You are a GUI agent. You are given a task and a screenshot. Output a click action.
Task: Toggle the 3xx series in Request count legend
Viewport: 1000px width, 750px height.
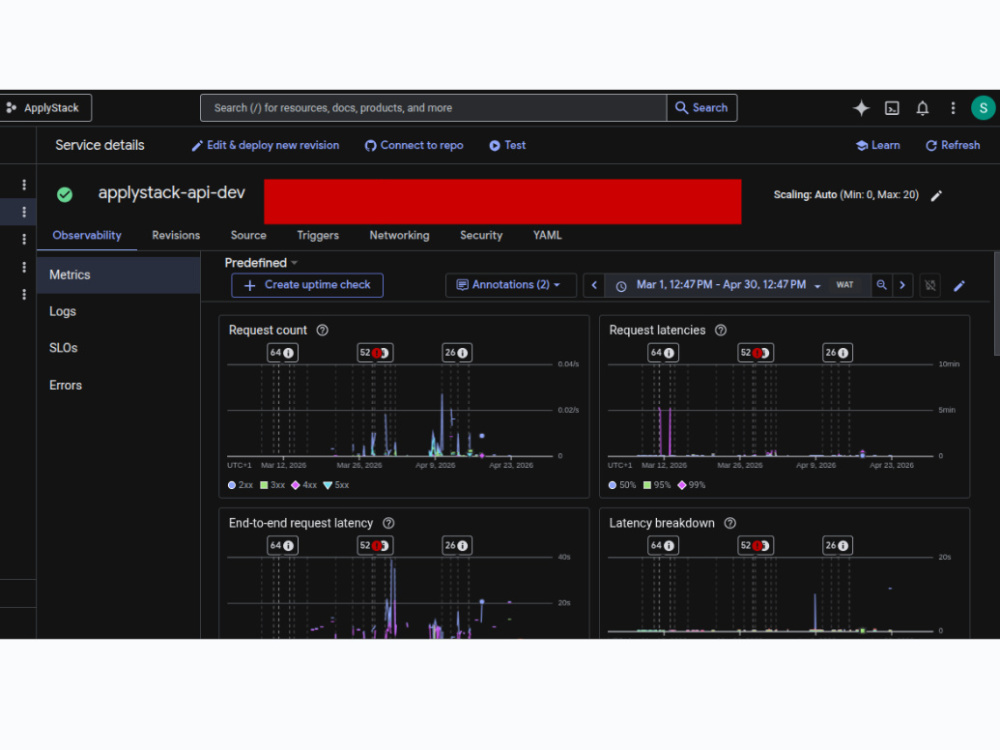(x=272, y=485)
